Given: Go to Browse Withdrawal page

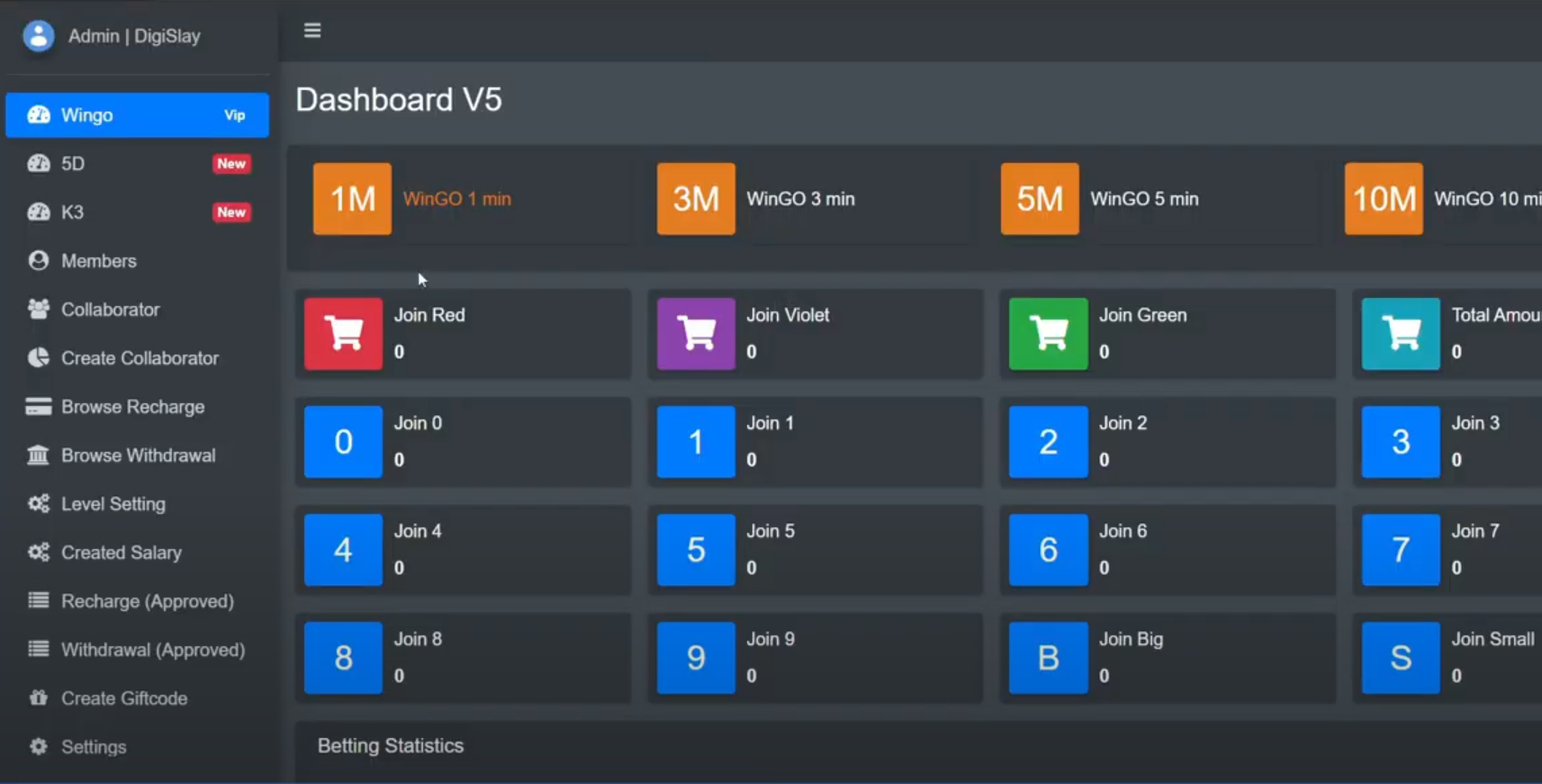Looking at the screenshot, I should (x=138, y=455).
